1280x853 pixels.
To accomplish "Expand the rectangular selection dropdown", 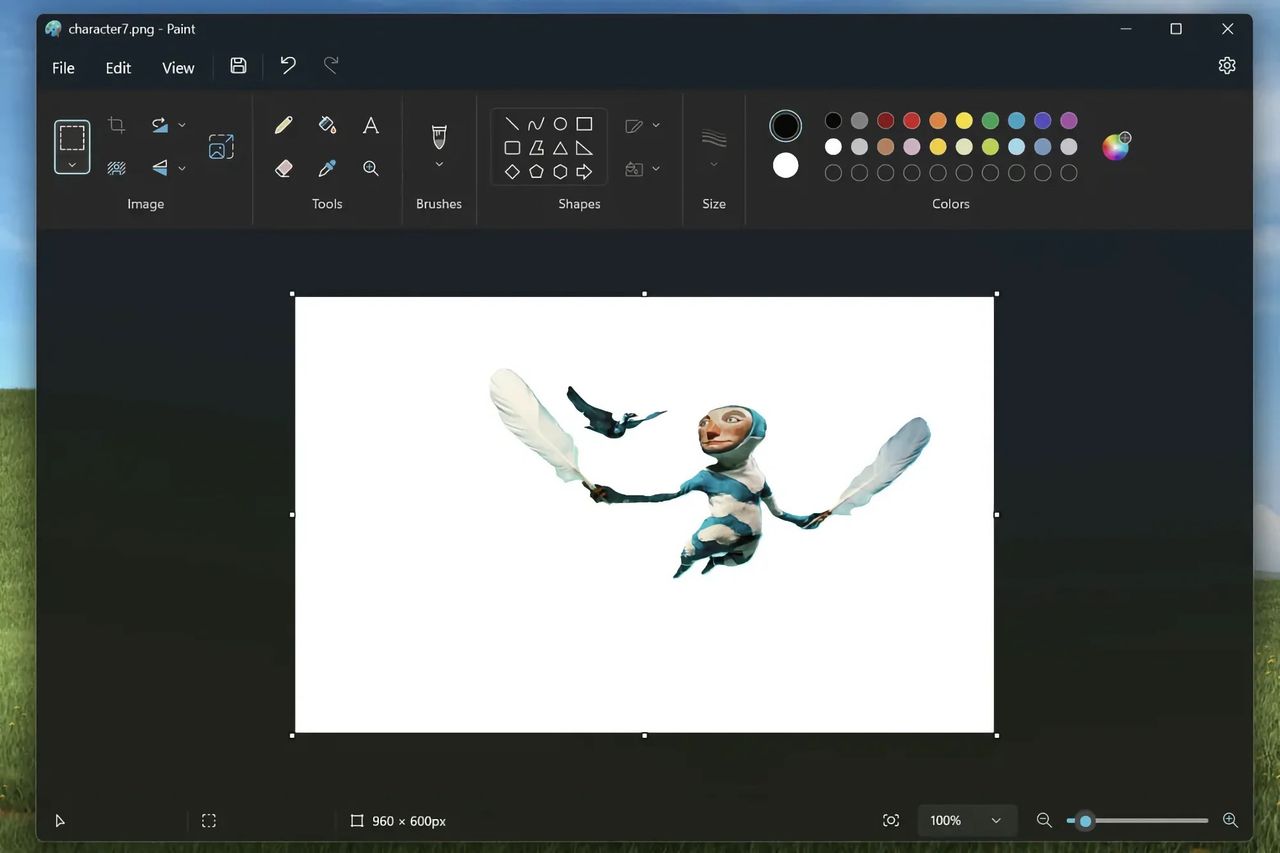I will [x=71, y=162].
